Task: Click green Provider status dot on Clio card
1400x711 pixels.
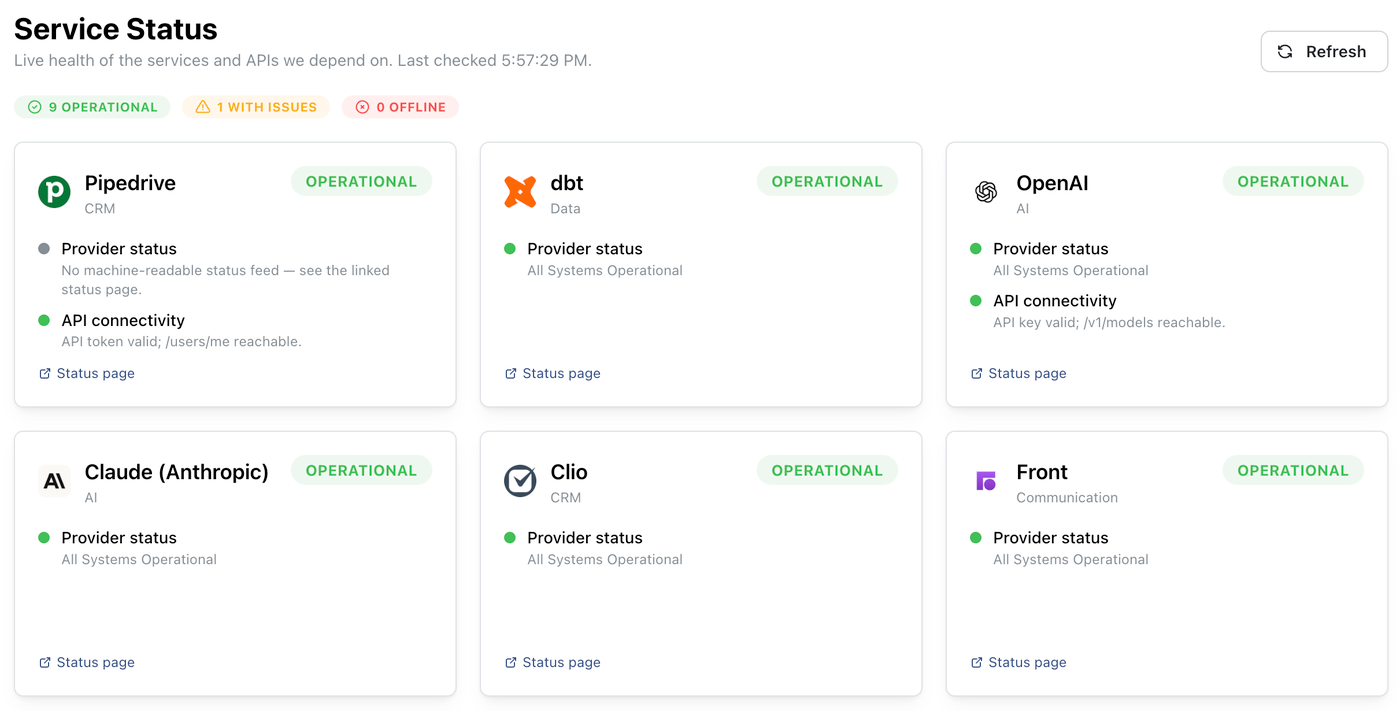Action: point(510,538)
